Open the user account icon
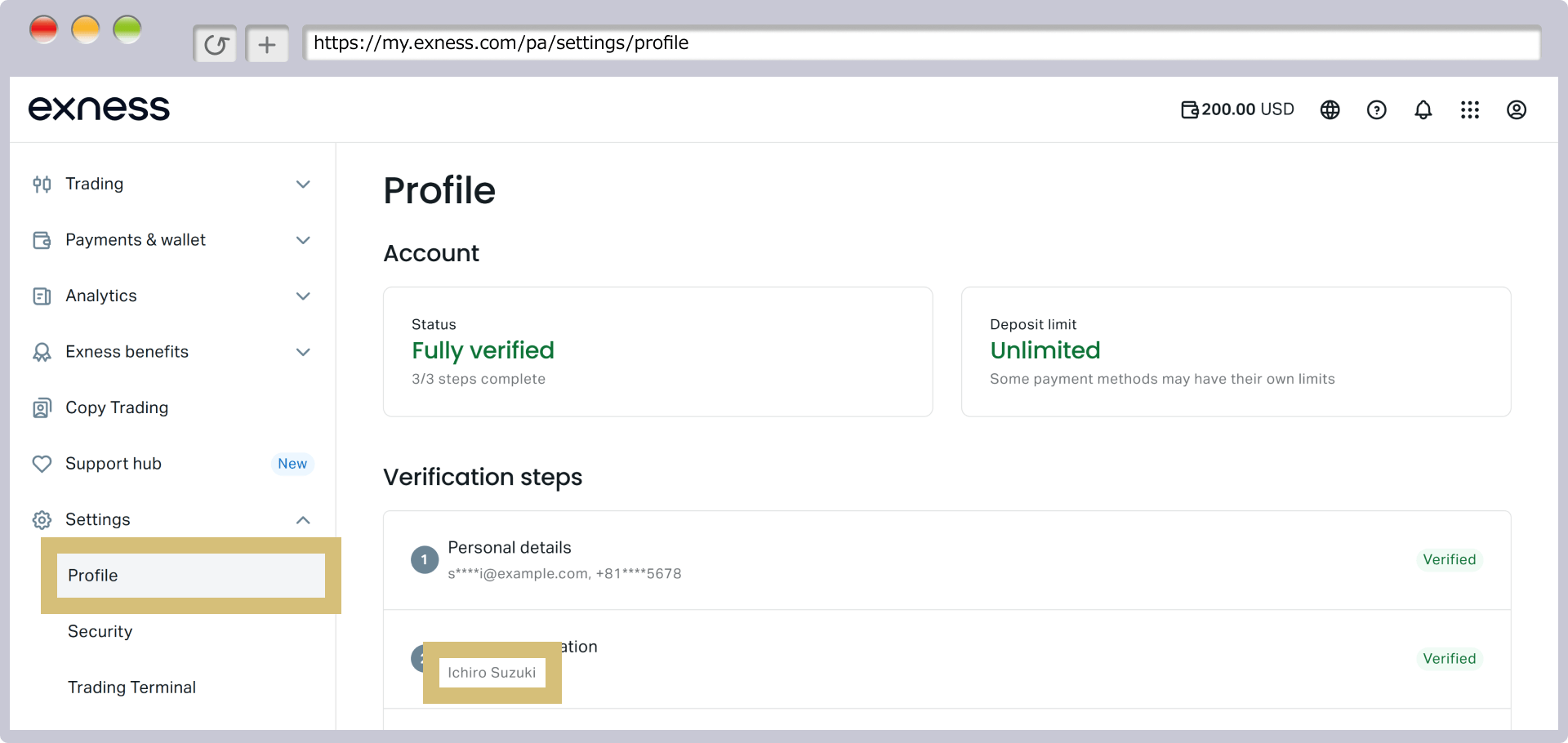 (1516, 109)
